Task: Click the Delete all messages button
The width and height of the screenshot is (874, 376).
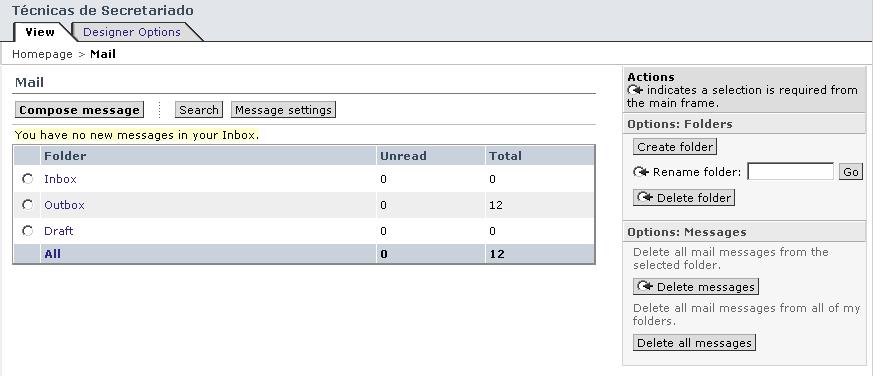Action: click(695, 343)
